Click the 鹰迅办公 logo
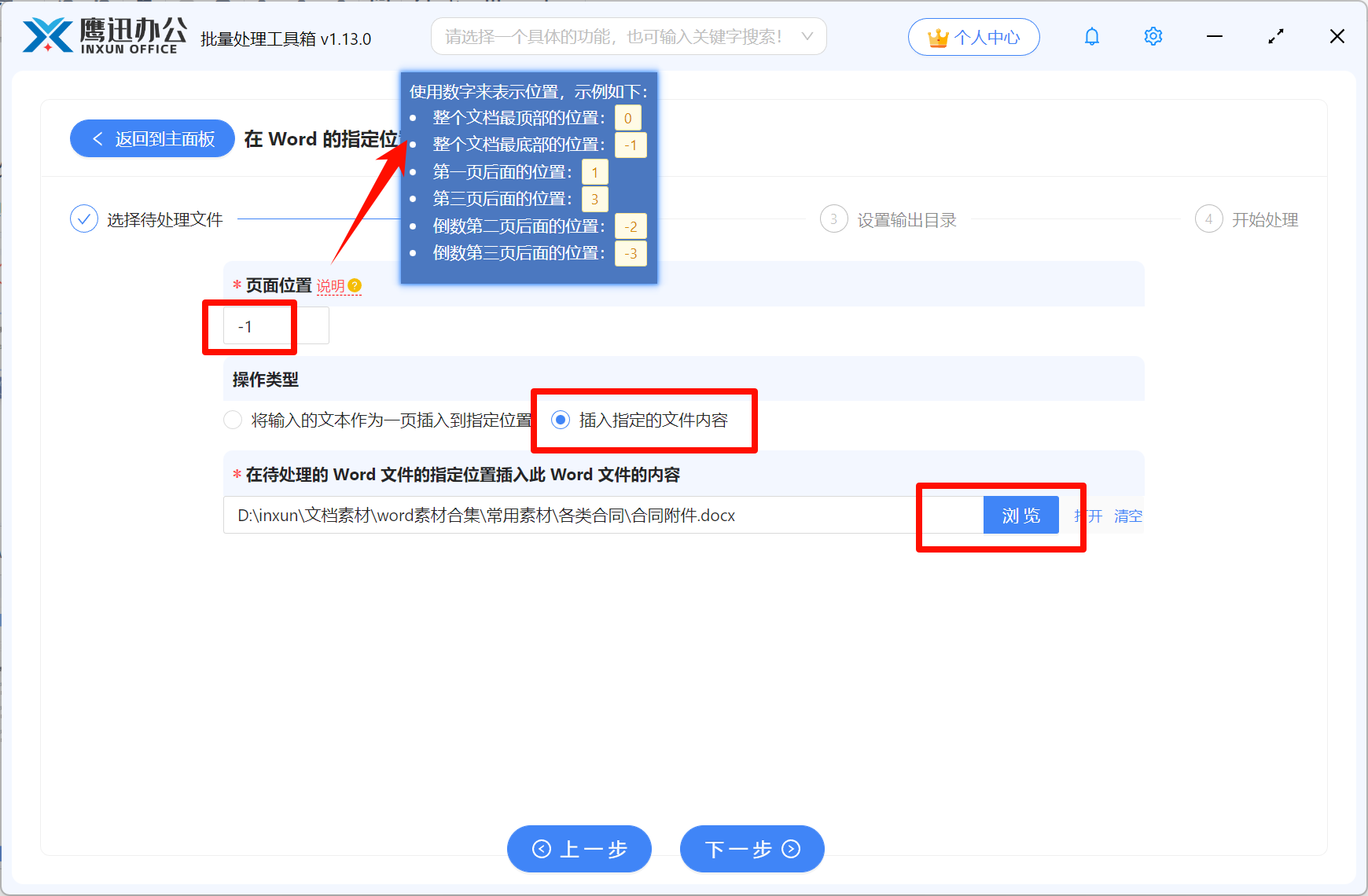 [102, 35]
